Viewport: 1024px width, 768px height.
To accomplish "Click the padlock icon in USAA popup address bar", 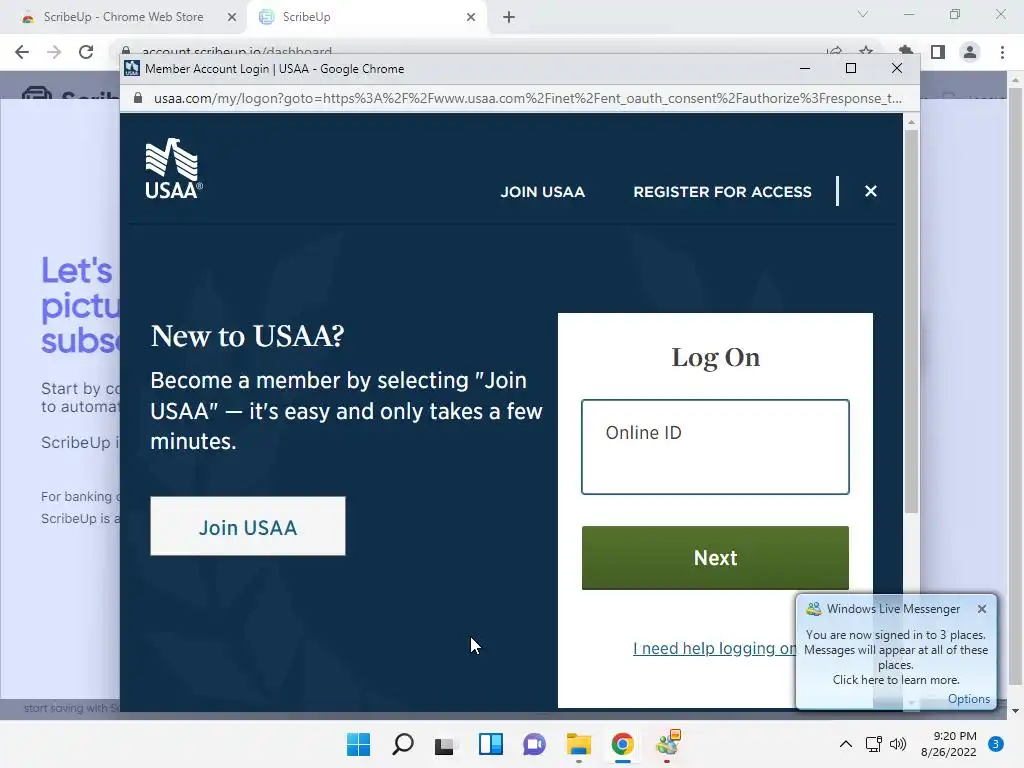I will coord(138,98).
